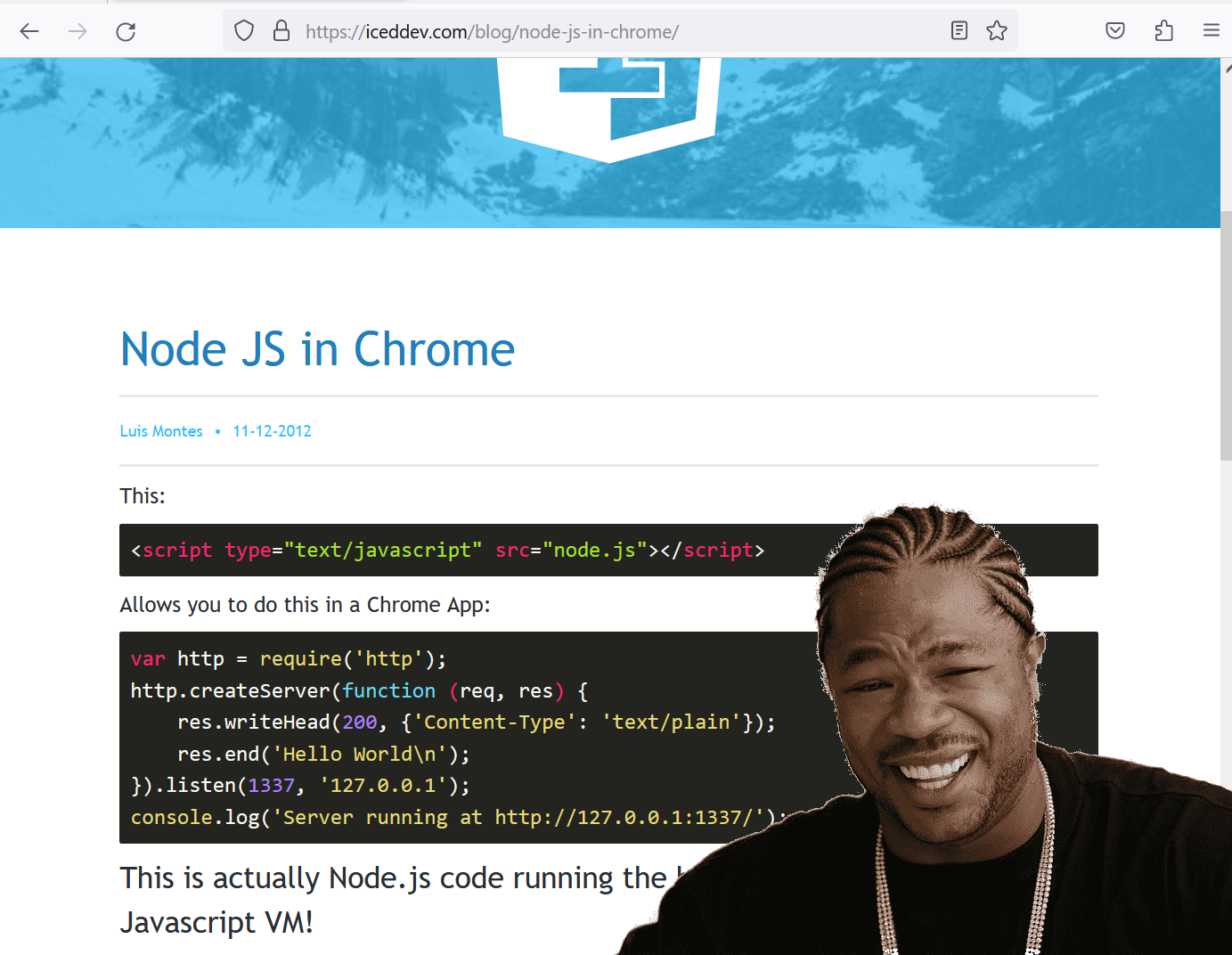Visit author Luis Montes link

(161, 431)
